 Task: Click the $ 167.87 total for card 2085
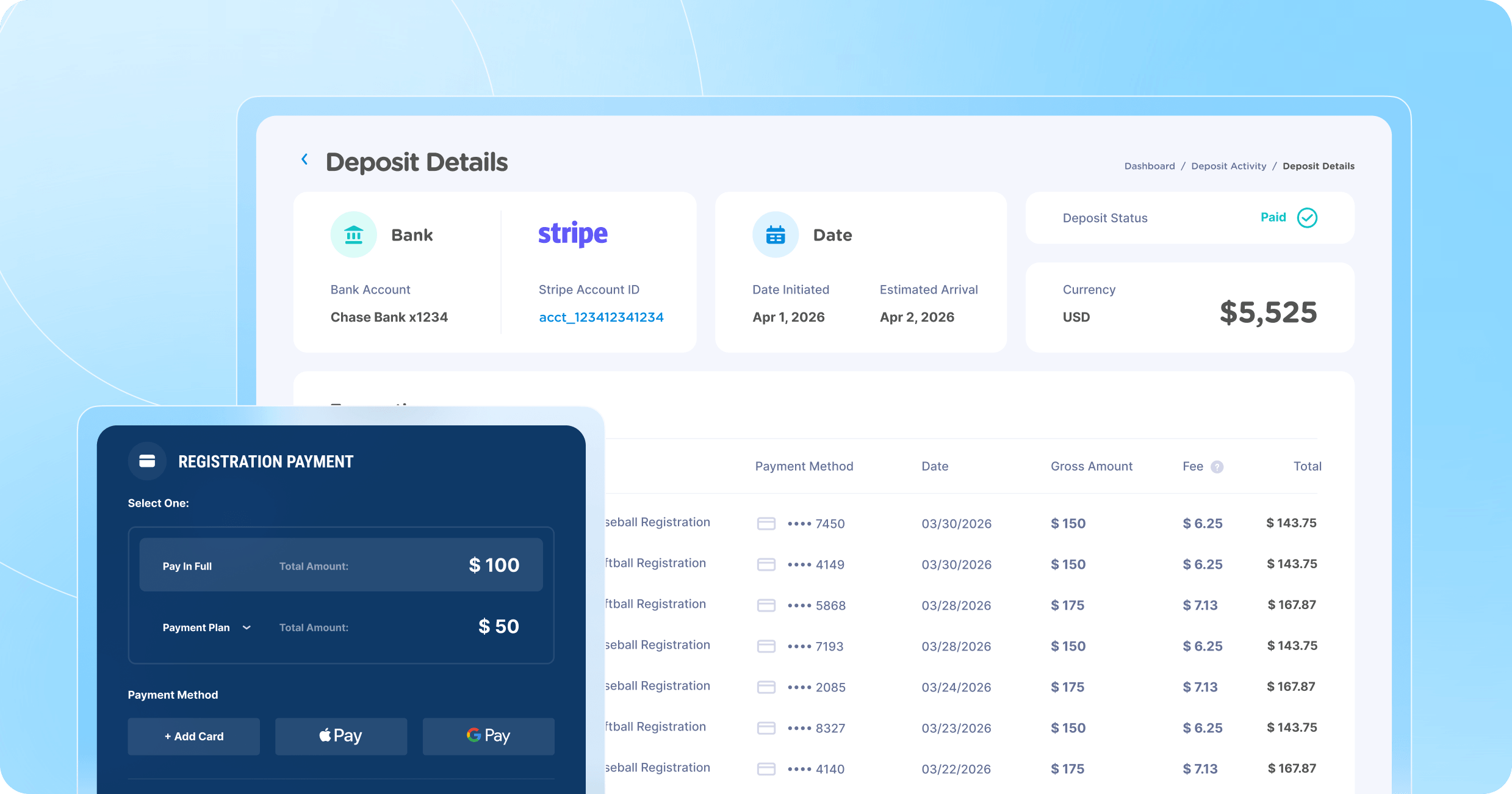[x=1291, y=687]
